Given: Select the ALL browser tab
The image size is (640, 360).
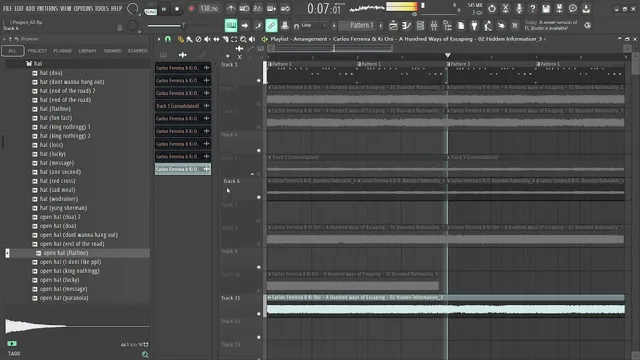Looking at the screenshot, I should (13, 51).
